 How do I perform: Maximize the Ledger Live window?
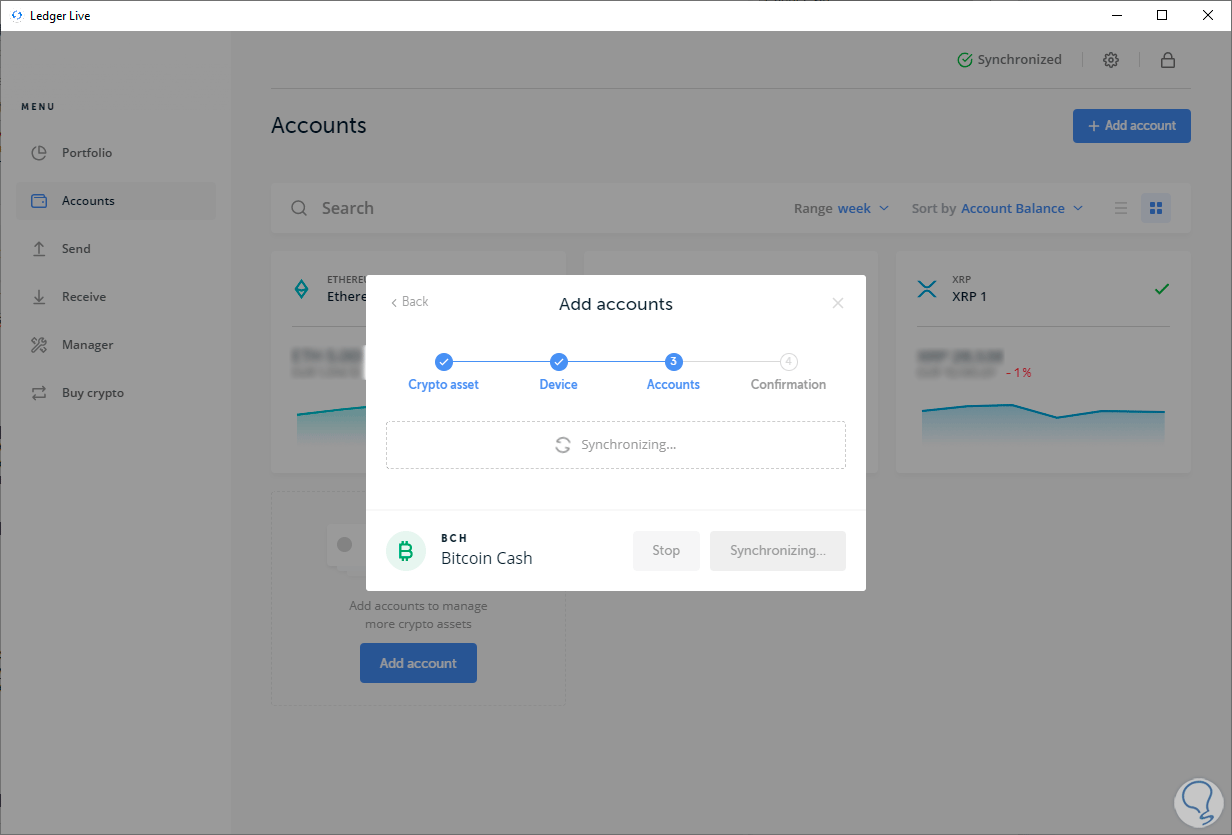[x=1162, y=15]
